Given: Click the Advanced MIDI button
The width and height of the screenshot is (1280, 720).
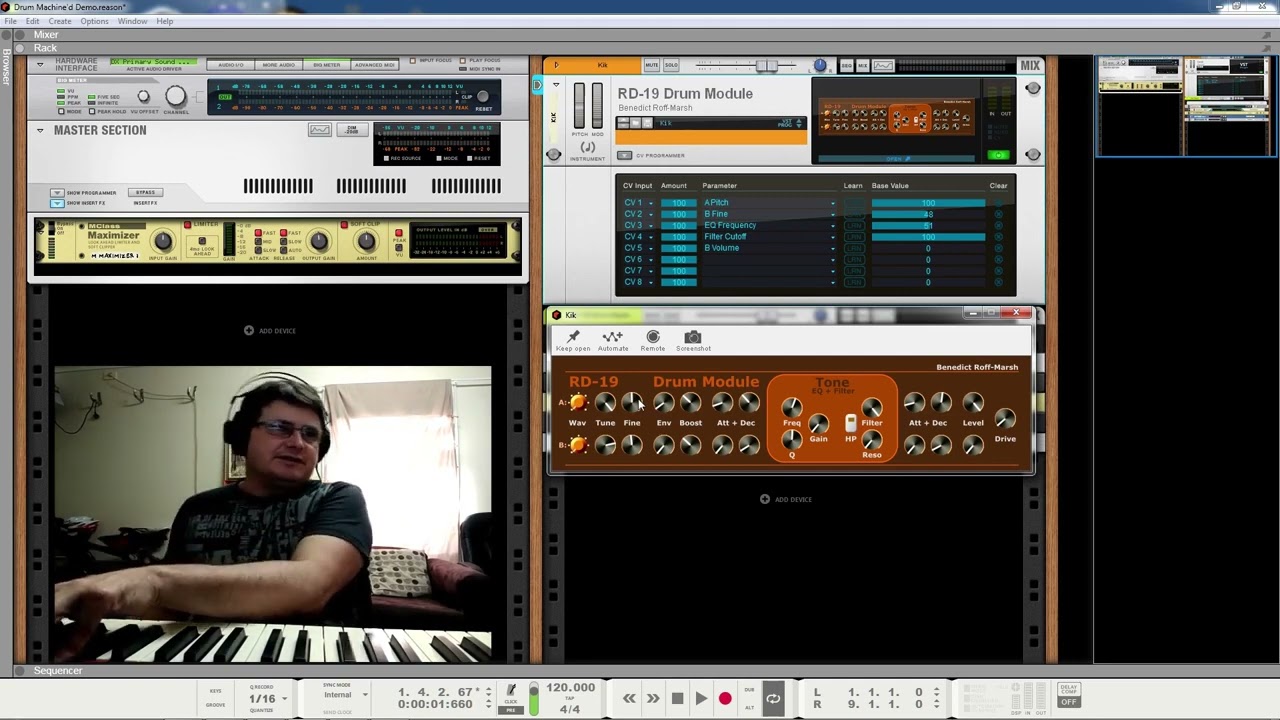Looking at the screenshot, I should click(374, 65).
